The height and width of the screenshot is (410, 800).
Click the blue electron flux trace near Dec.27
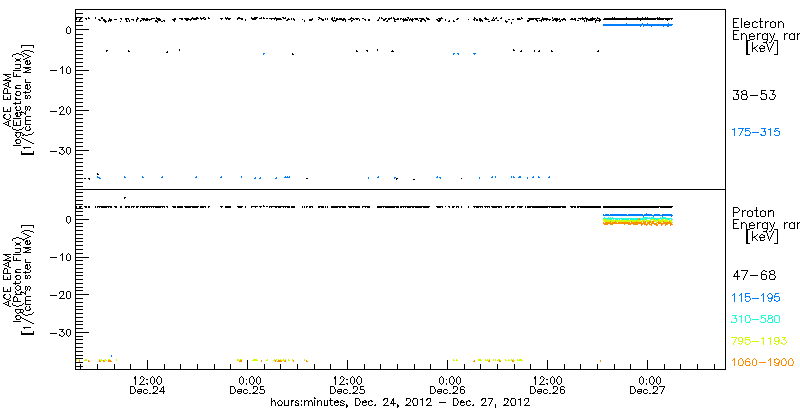pyautogui.click(x=638, y=24)
